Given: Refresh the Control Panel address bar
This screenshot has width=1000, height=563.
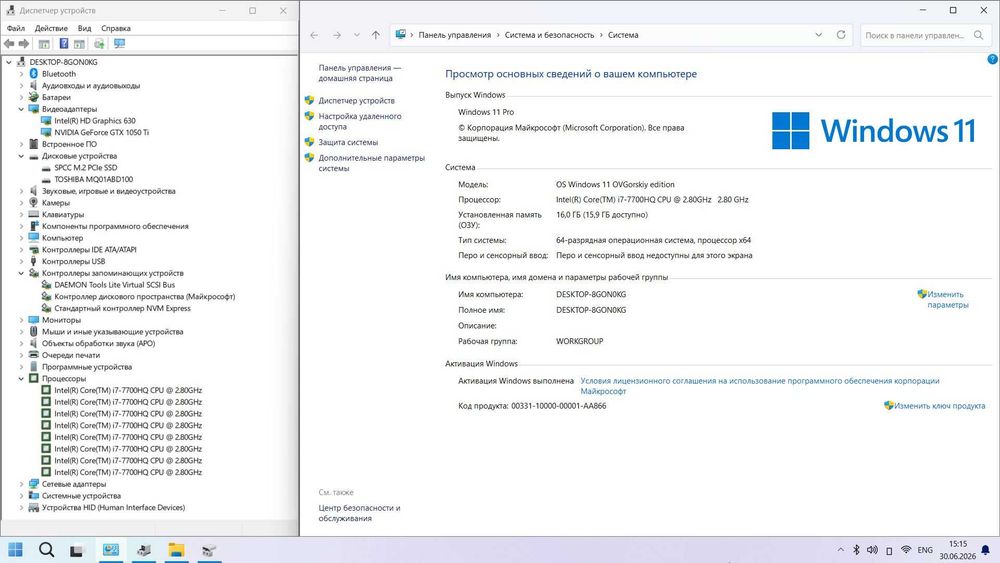Looking at the screenshot, I should (x=841, y=35).
